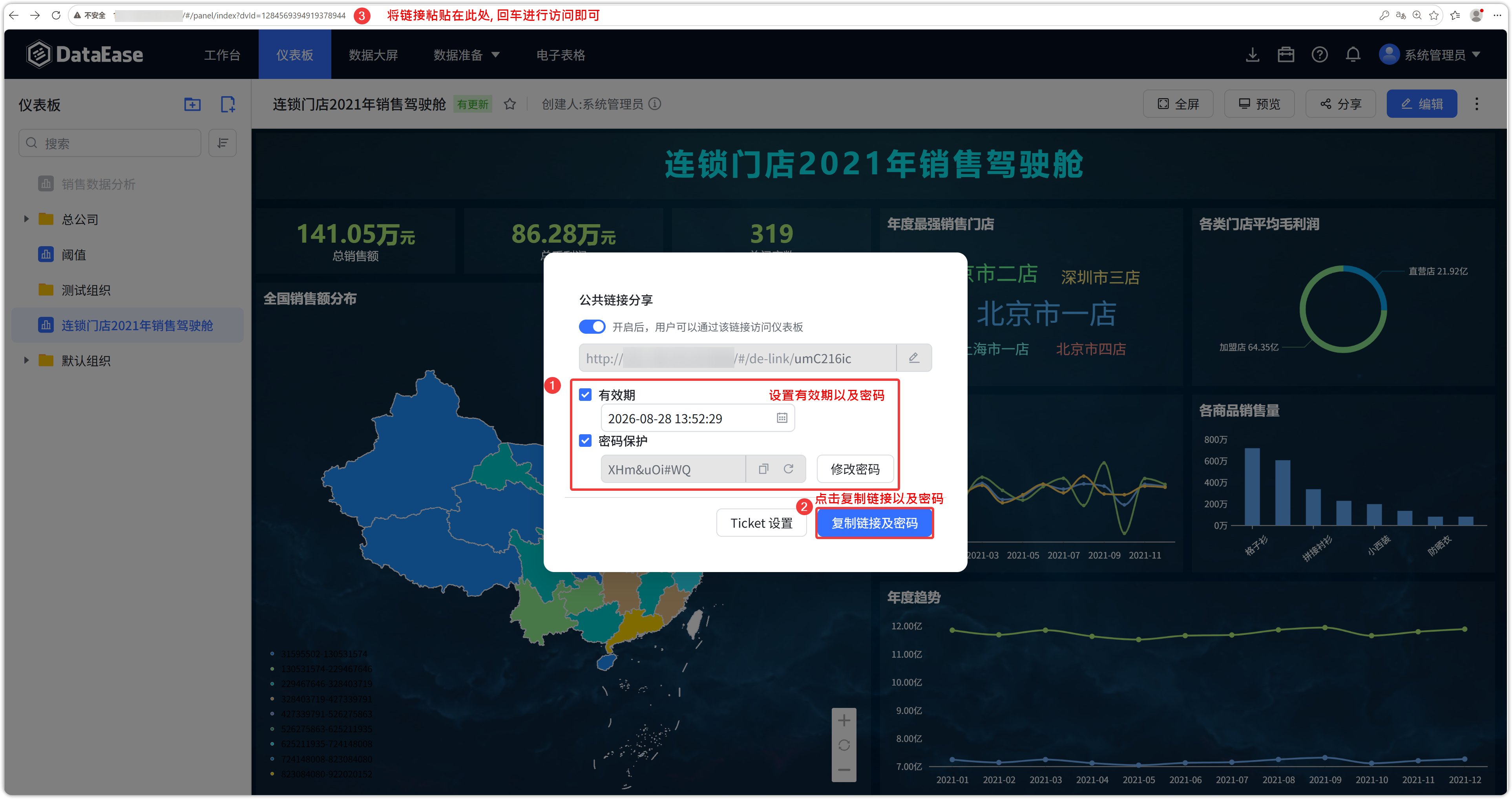
Task: Uncheck the 有效期 checkbox
Action: point(585,395)
